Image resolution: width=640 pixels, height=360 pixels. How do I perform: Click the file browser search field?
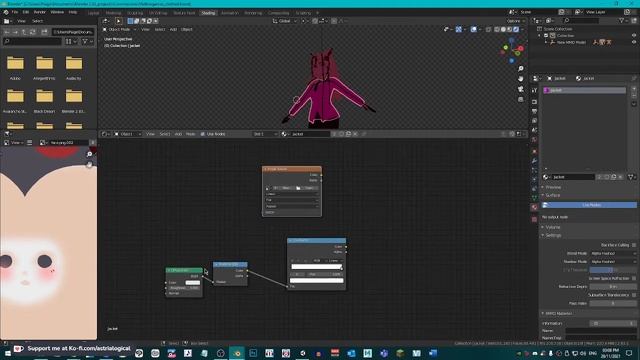32,41
